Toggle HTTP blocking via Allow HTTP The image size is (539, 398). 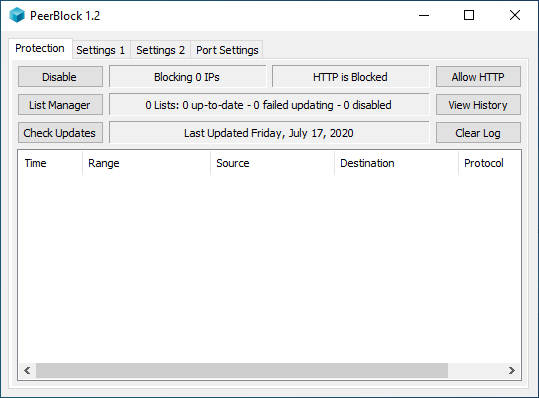[x=478, y=77]
